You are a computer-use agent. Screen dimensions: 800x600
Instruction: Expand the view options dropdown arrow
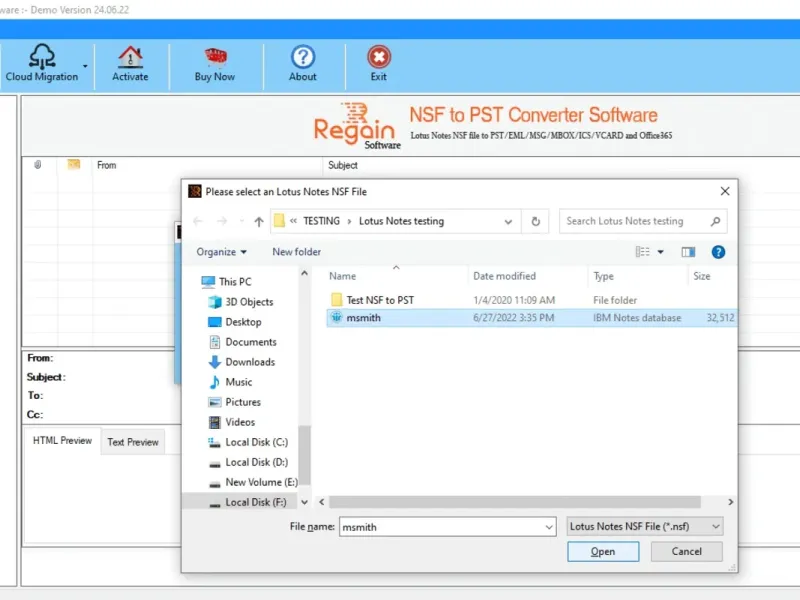661,252
